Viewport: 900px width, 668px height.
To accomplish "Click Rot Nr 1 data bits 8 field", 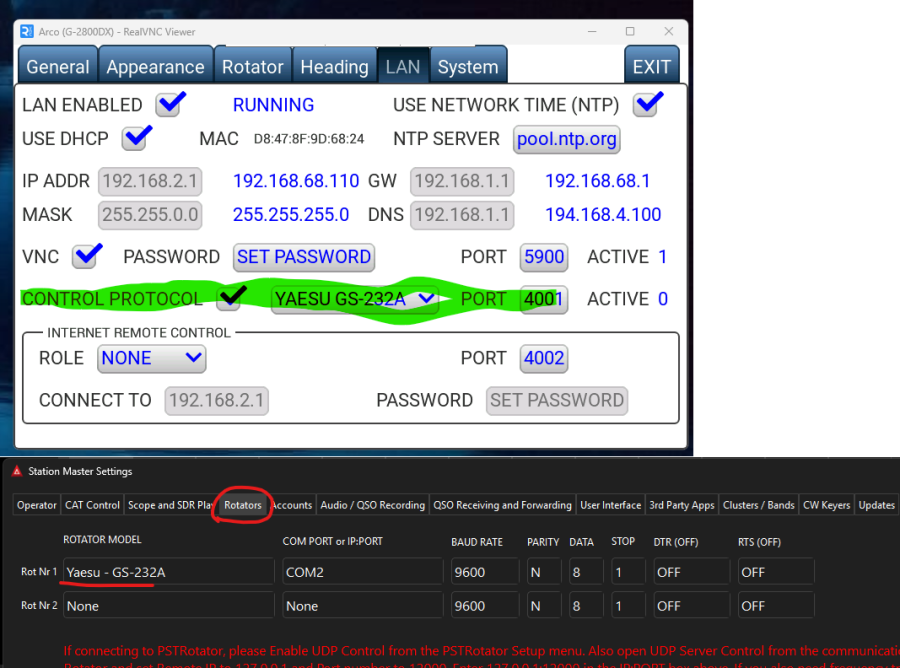I will [x=586, y=572].
